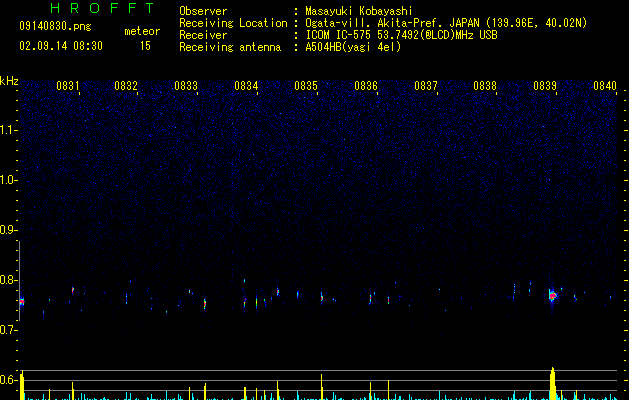The image size is (629, 400).
Task: Click the 0.8 kHz axis label
Action: [x=8, y=280]
